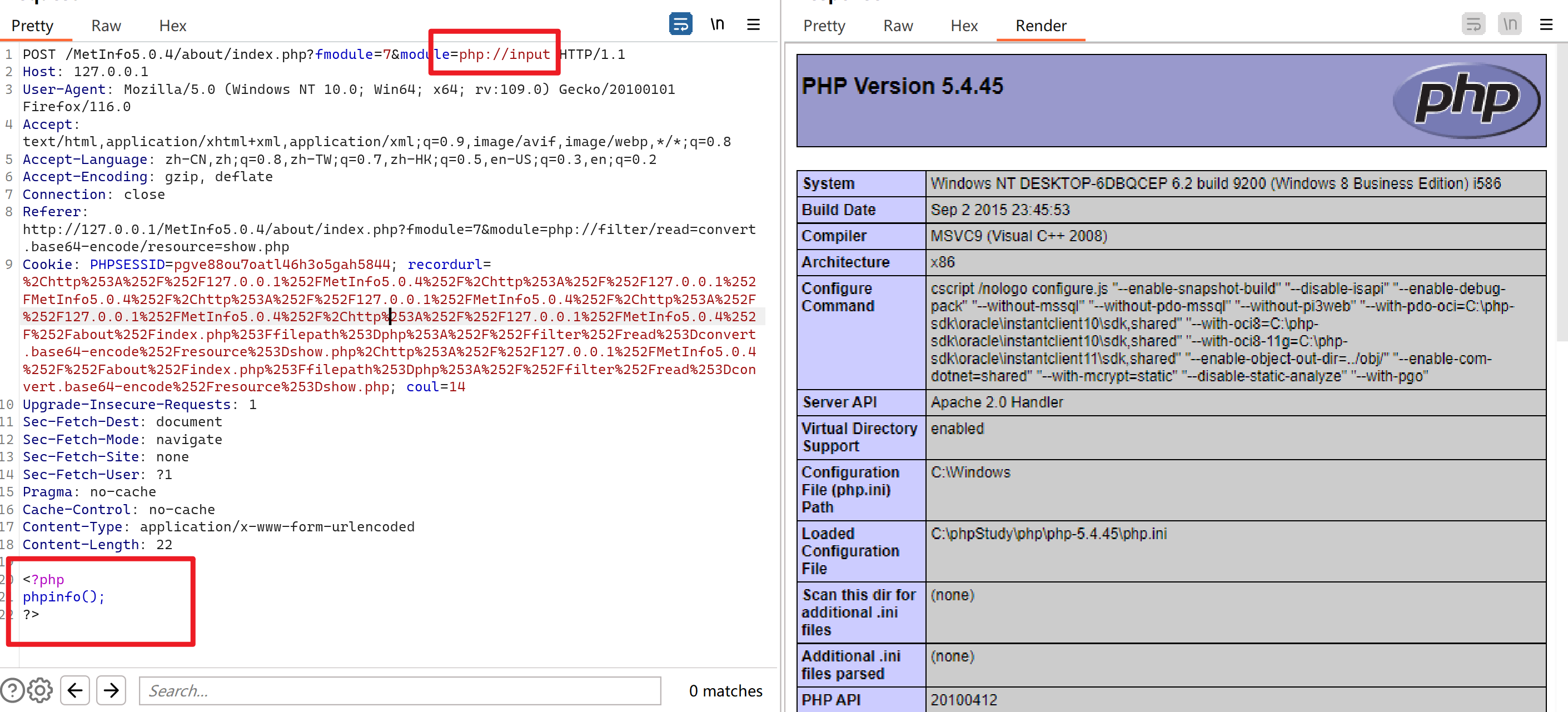Switch response view to Pretty tab
The image size is (1568, 712).
click(824, 26)
